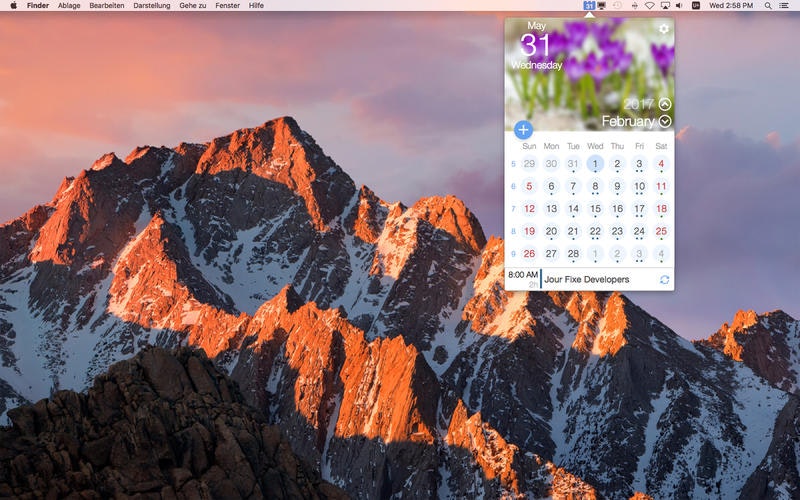Select February 9 in the calendar
Screen dimensions: 800x500
point(617,186)
